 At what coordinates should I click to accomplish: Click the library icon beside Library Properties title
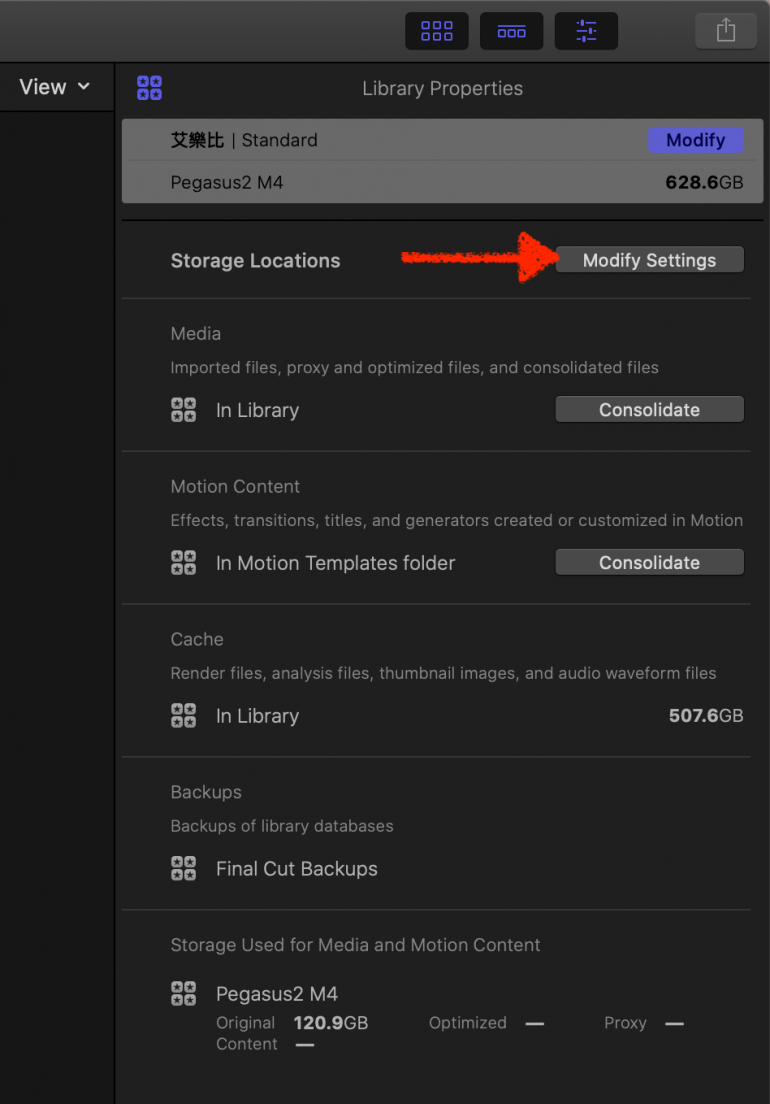point(149,88)
